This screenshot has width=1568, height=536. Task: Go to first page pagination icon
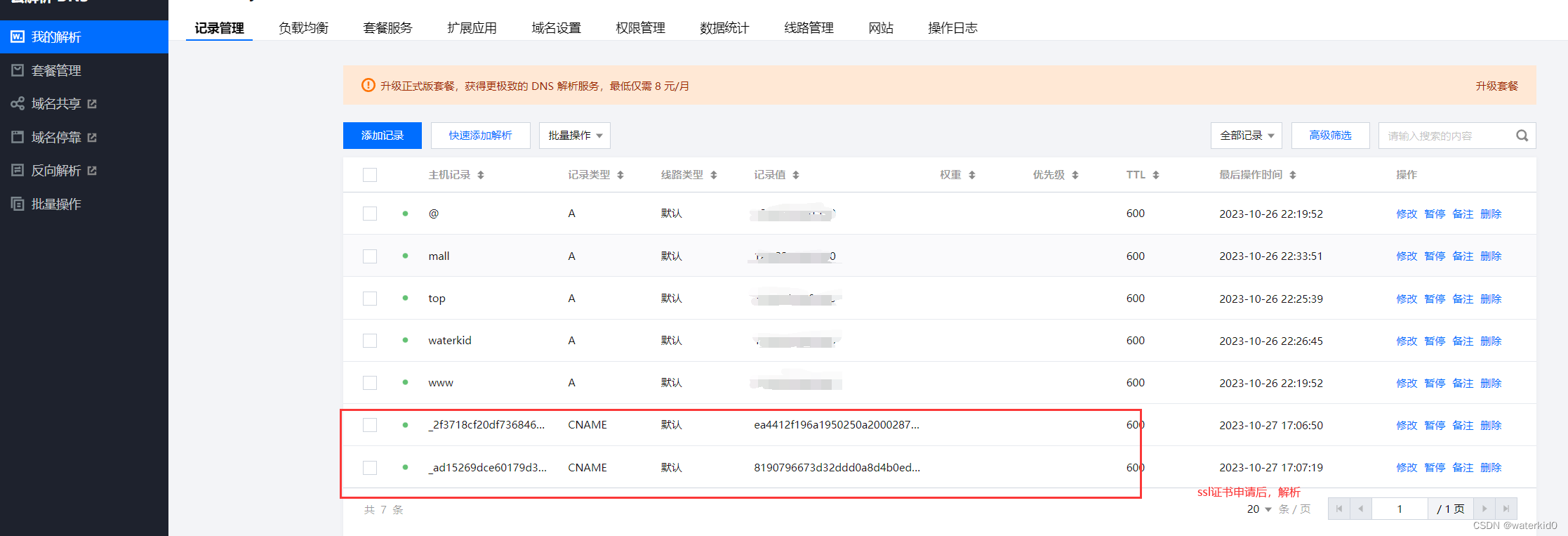point(1338,509)
